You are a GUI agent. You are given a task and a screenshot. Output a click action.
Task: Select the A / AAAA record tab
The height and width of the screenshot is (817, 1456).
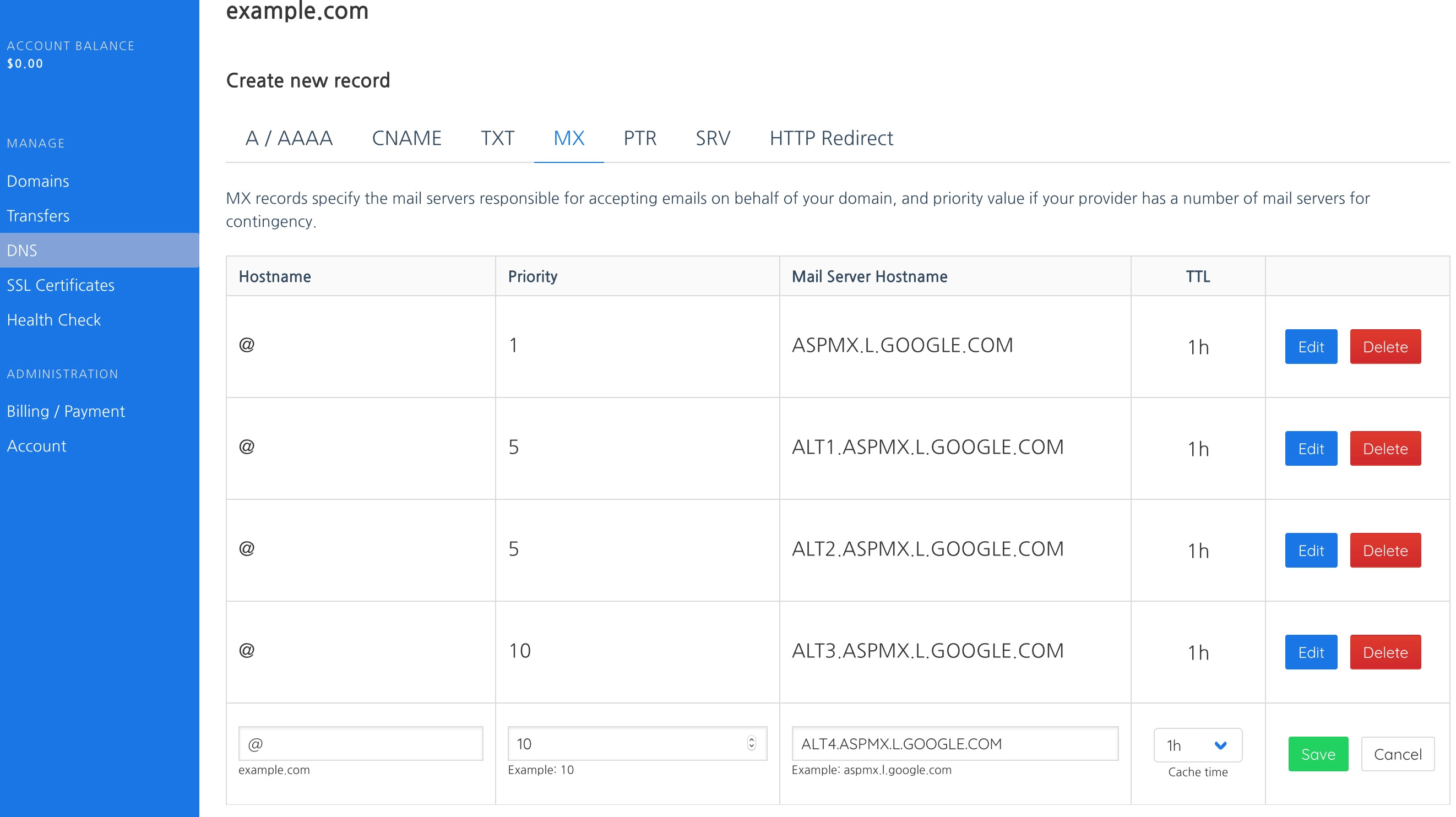[x=289, y=138]
